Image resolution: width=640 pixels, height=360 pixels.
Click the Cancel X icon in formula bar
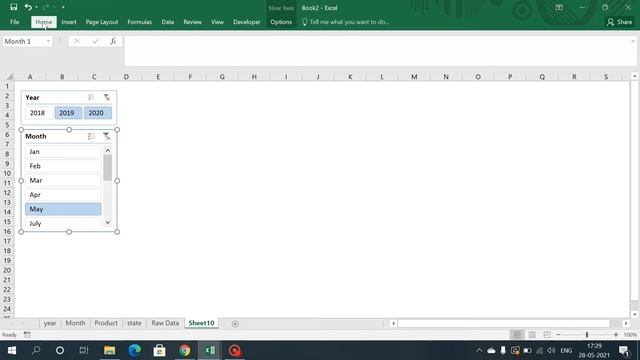(77, 41)
